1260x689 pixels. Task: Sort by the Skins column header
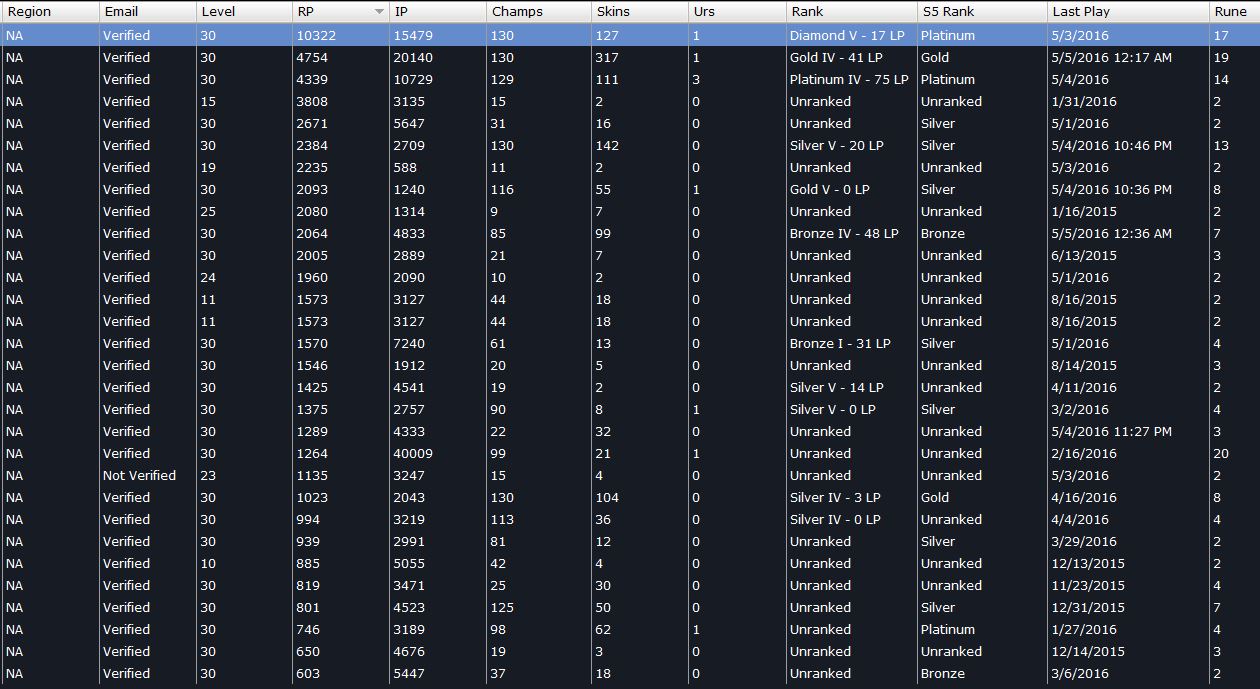[640, 12]
